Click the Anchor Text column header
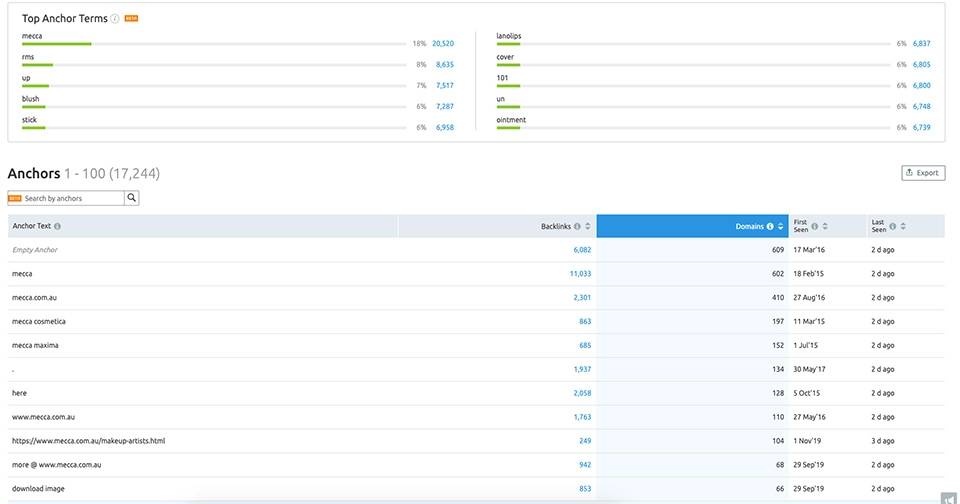 tap(203, 226)
